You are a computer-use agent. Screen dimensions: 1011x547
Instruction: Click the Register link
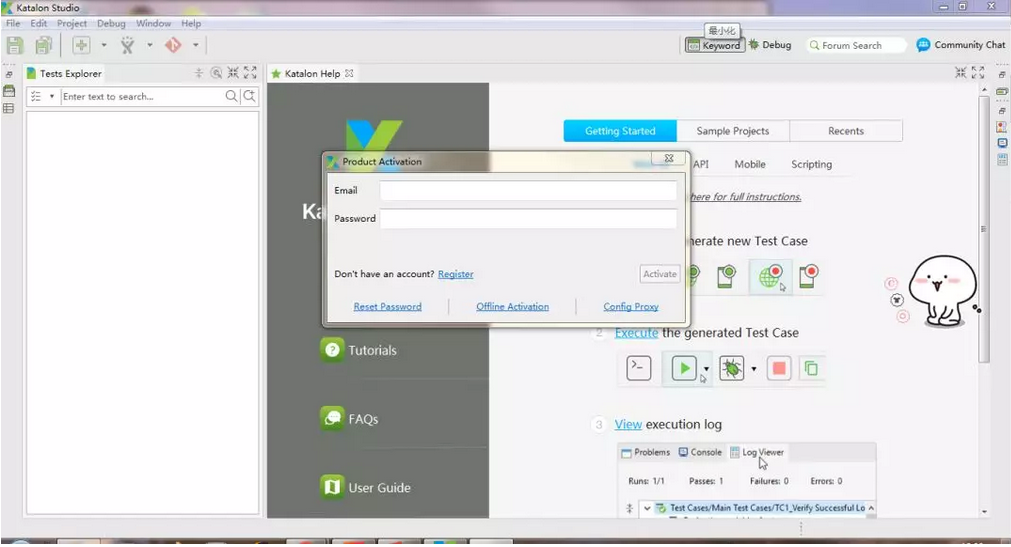[455, 274]
